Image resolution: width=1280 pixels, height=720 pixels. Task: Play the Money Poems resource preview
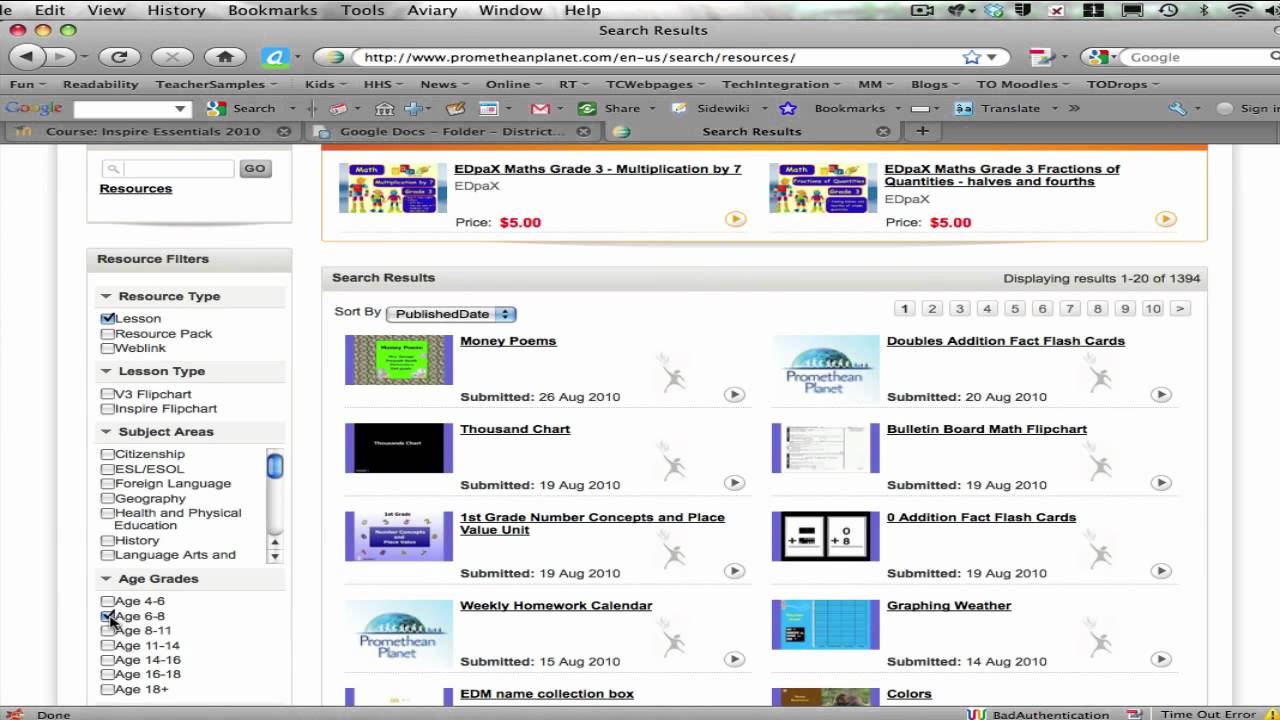735,395
